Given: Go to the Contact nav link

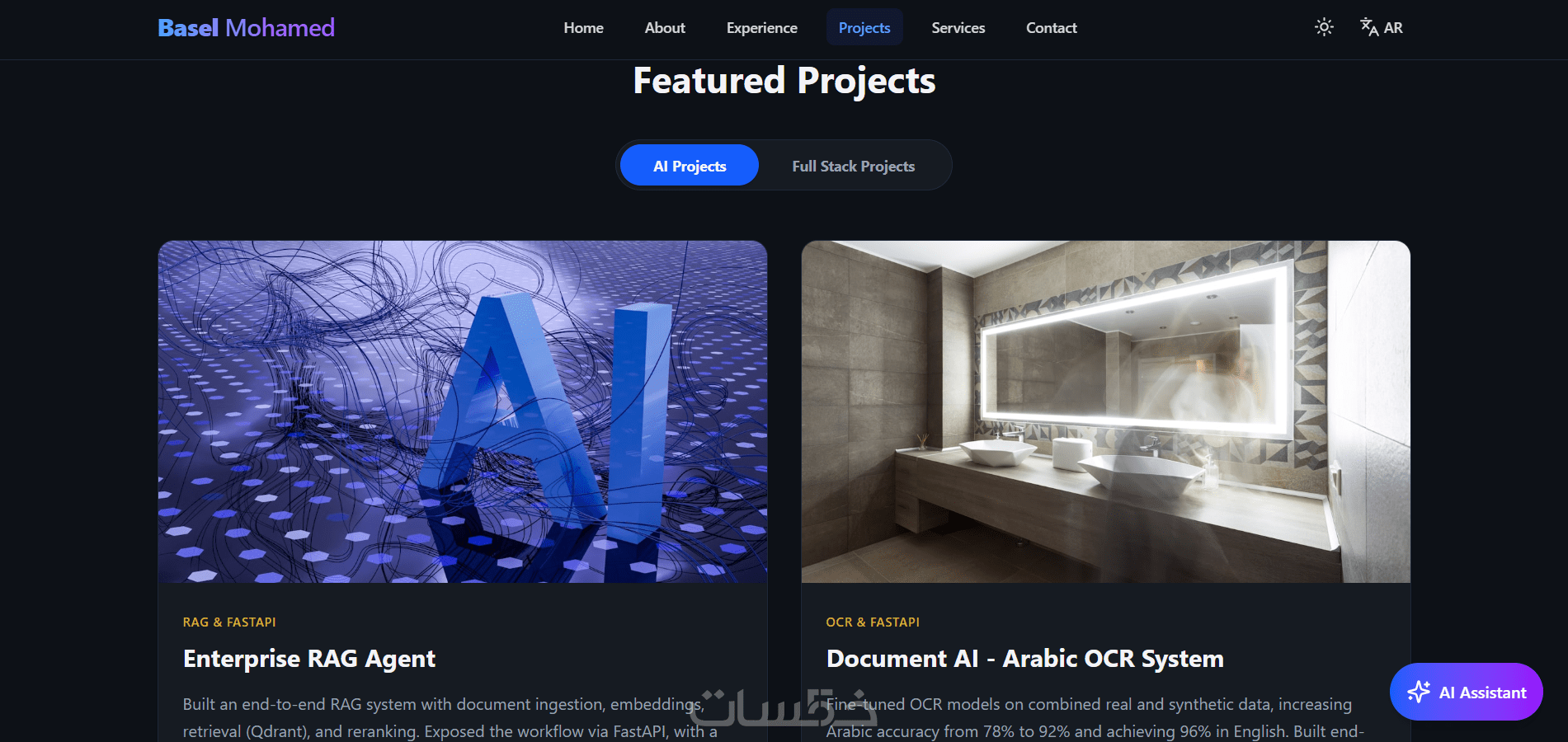Looking at the screenshot, I should [x=1051, y=28].
